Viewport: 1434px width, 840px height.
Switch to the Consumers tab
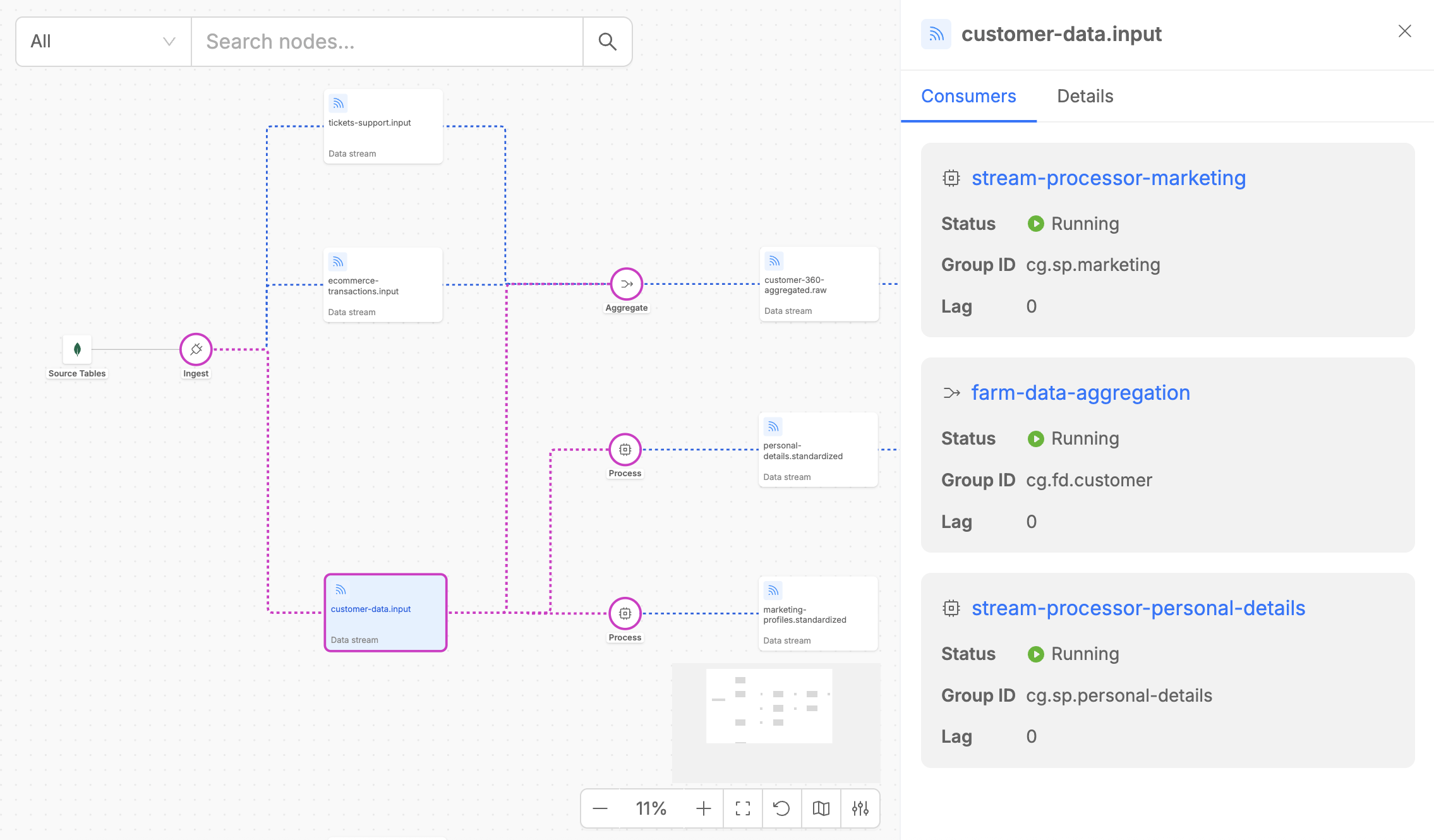(968, 96)
